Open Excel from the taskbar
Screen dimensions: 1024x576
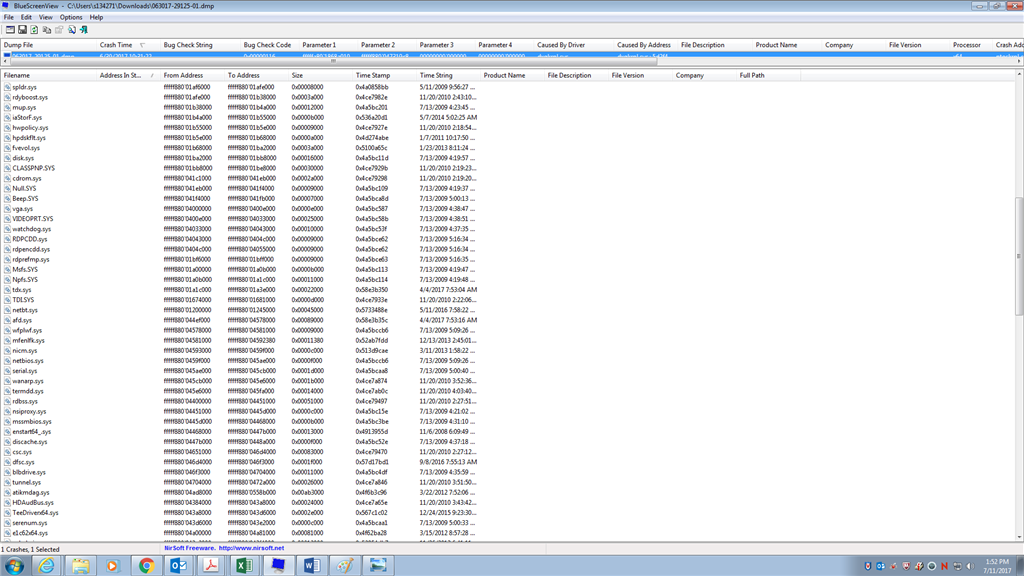(x=244, y=566)
